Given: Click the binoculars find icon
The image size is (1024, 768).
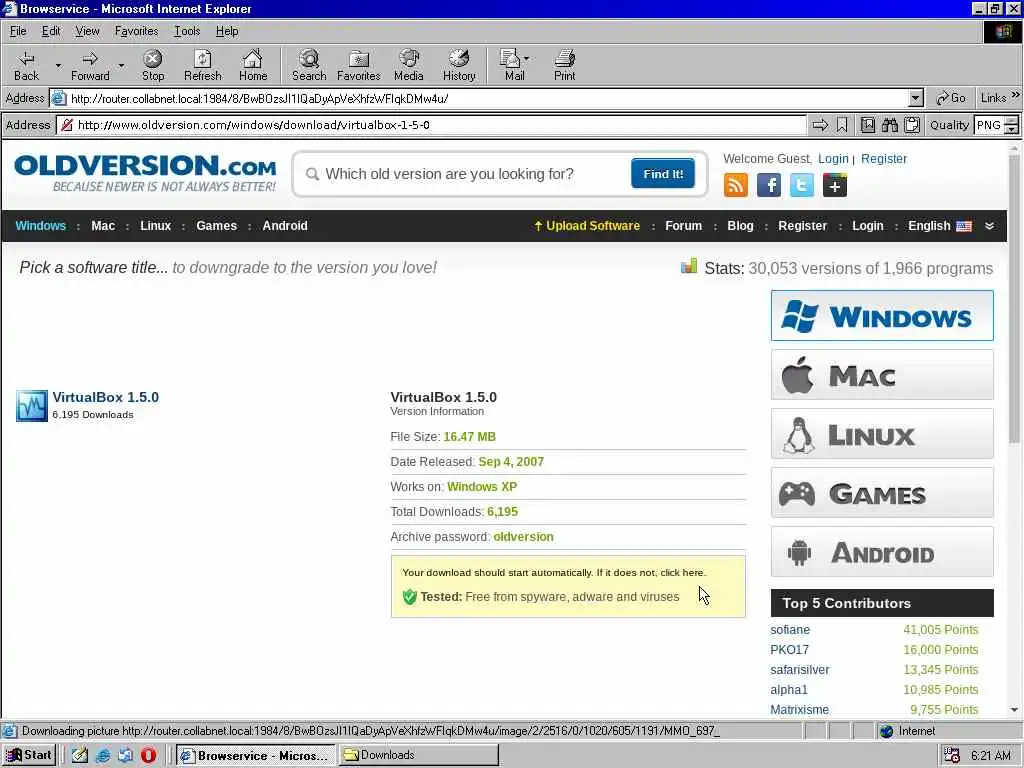Looking at the screenshot, I should [889, 125].
